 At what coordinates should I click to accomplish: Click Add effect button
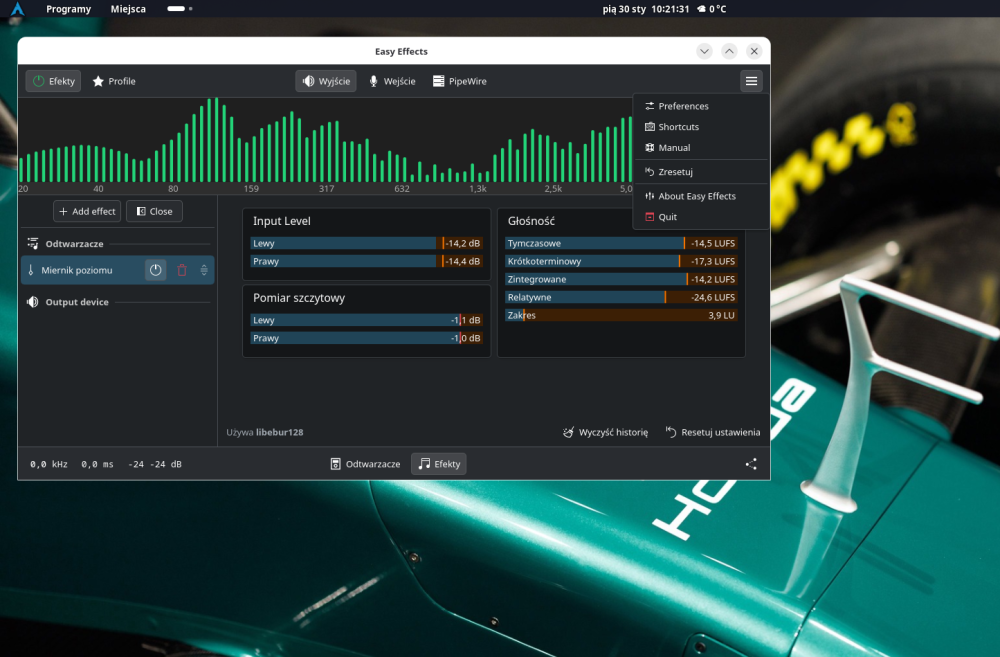pos(87,211)
